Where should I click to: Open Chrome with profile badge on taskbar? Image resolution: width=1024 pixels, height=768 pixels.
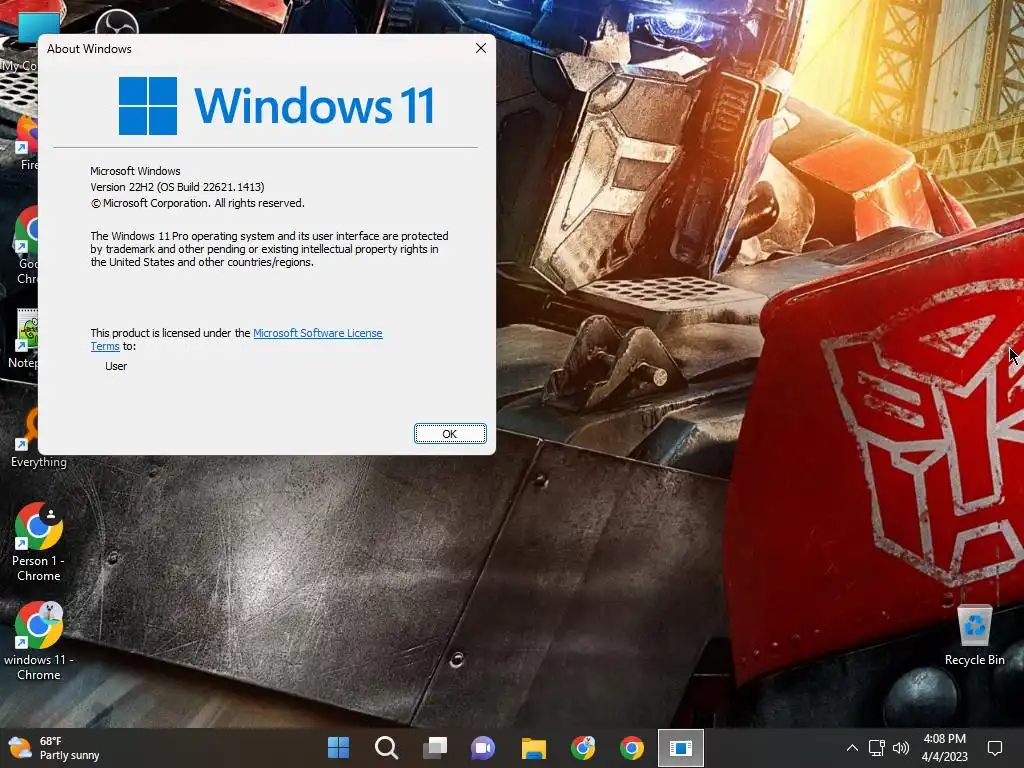[x=583, y=748]
